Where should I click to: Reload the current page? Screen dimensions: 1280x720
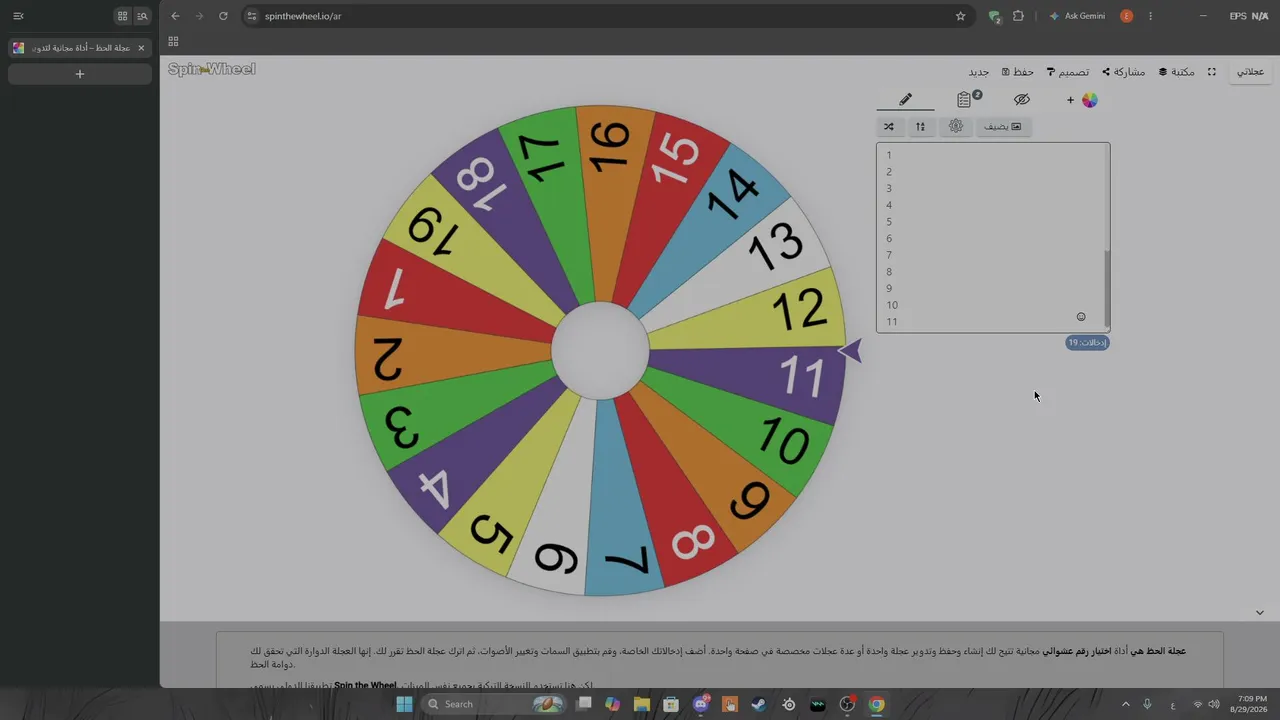223,16
